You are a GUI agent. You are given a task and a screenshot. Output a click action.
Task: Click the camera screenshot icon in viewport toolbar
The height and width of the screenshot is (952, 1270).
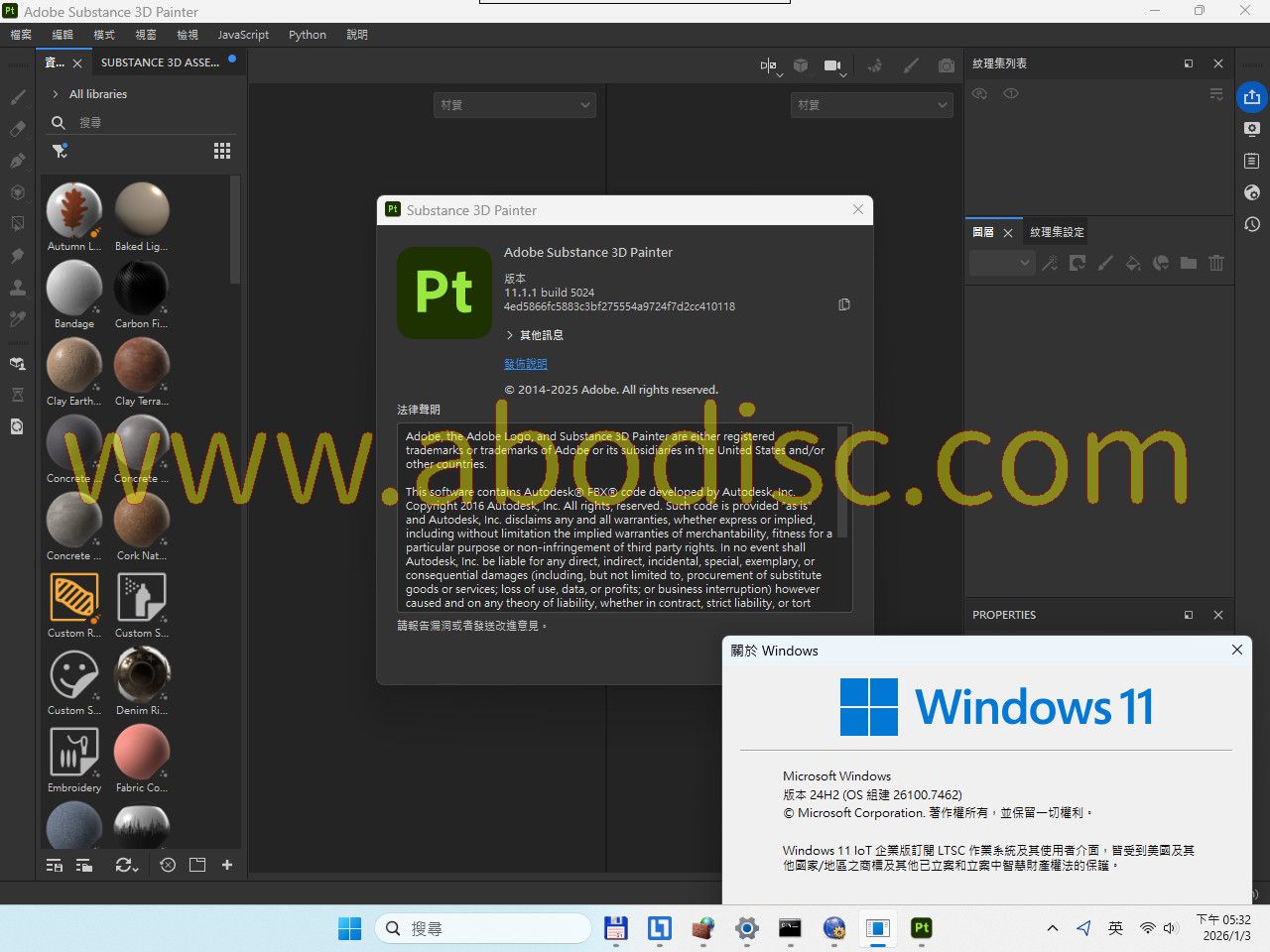coord(947,65)
